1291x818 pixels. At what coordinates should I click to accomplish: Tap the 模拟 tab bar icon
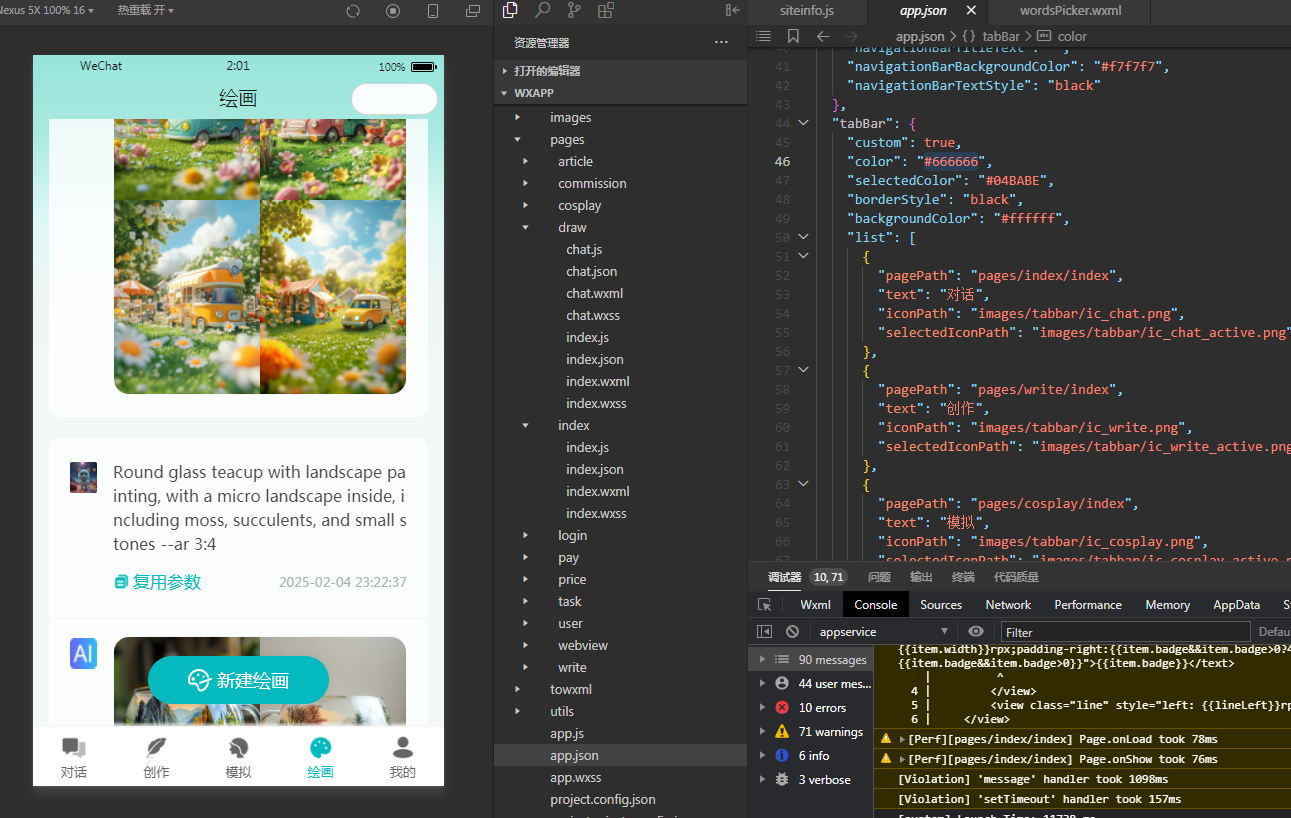(238, 747)
